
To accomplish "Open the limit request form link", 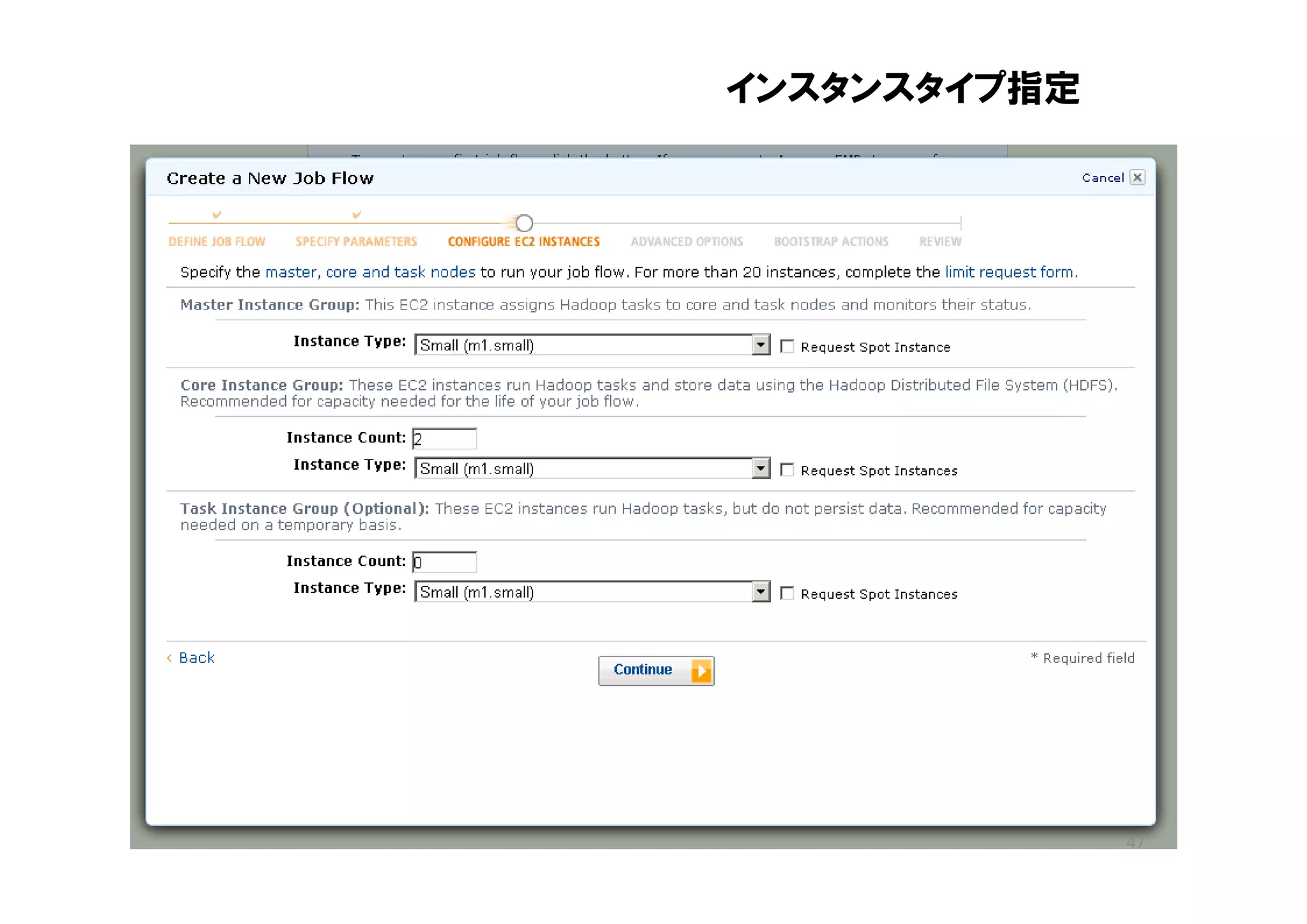I will pos(1010,272).
